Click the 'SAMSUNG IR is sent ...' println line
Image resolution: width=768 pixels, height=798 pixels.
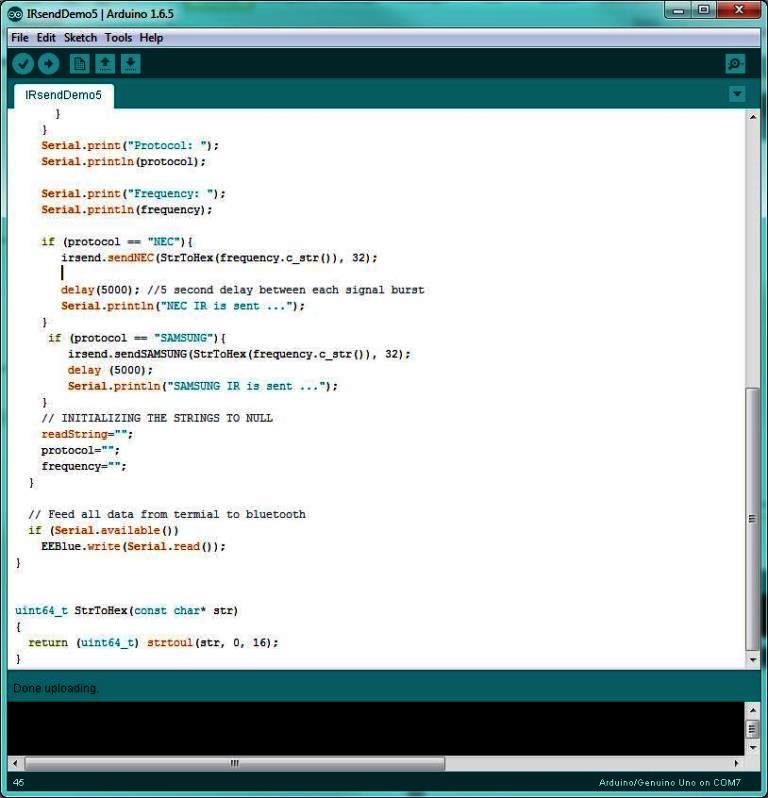tap(203, 386)
